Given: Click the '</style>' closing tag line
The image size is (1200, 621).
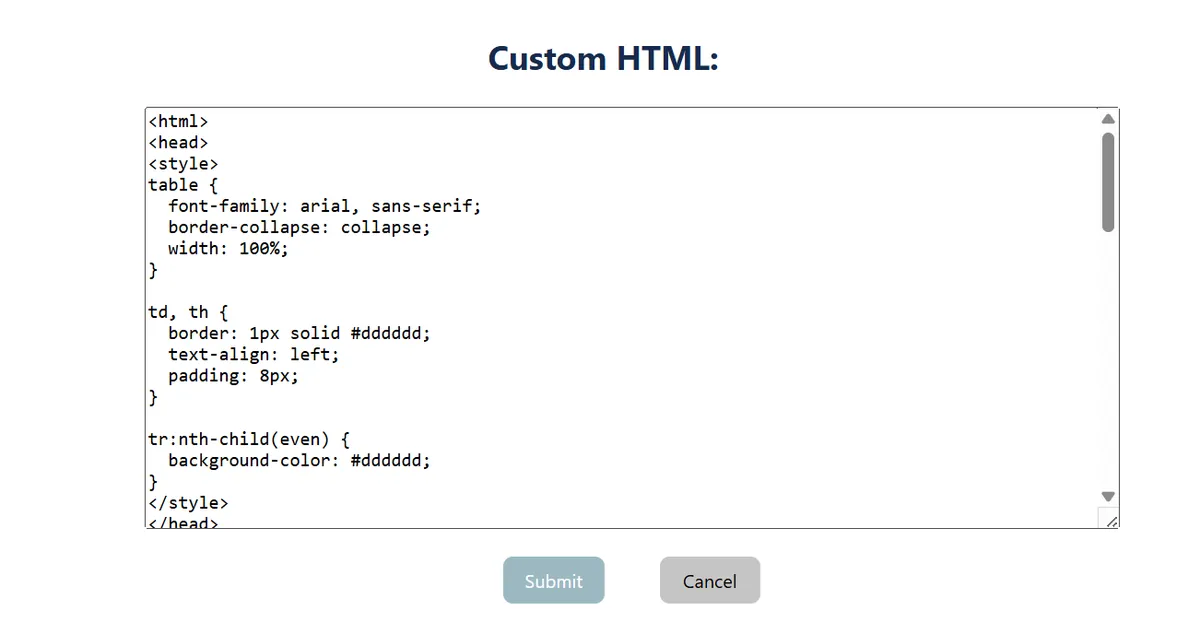Looking at the screenshot, I should 188,503.
